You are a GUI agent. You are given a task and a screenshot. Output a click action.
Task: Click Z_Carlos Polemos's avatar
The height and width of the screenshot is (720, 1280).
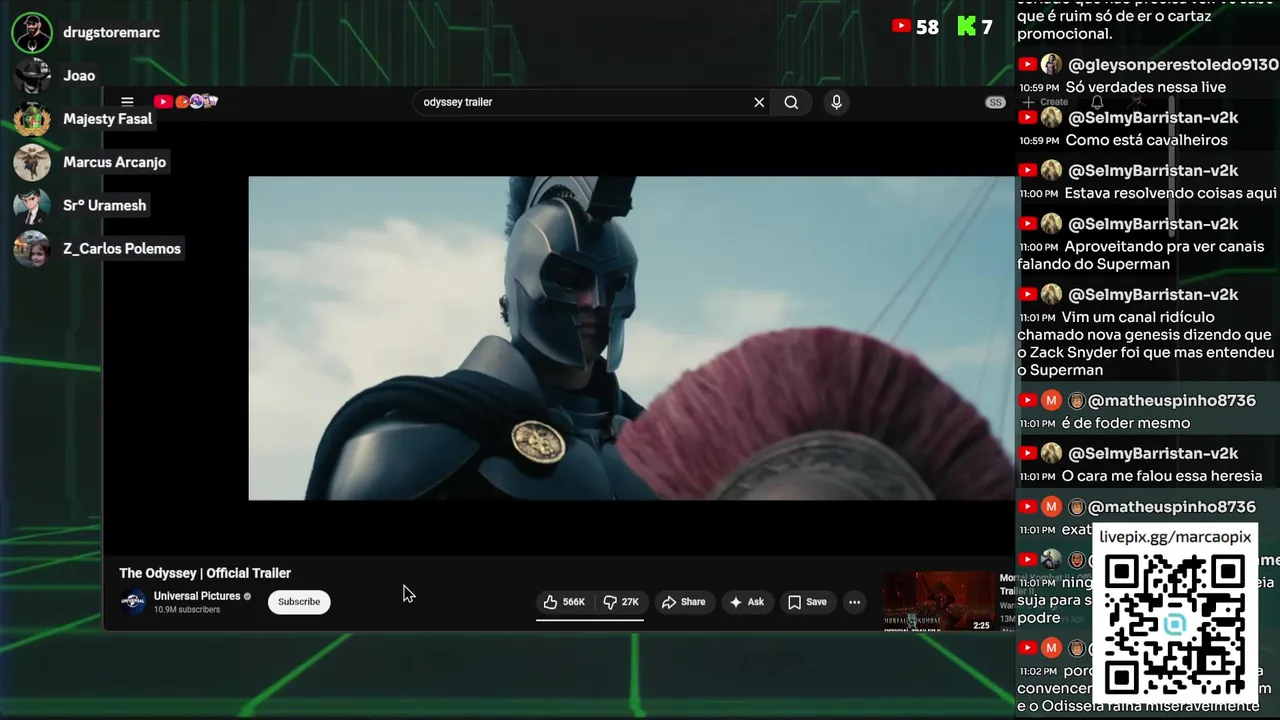(x=32, y=249)
